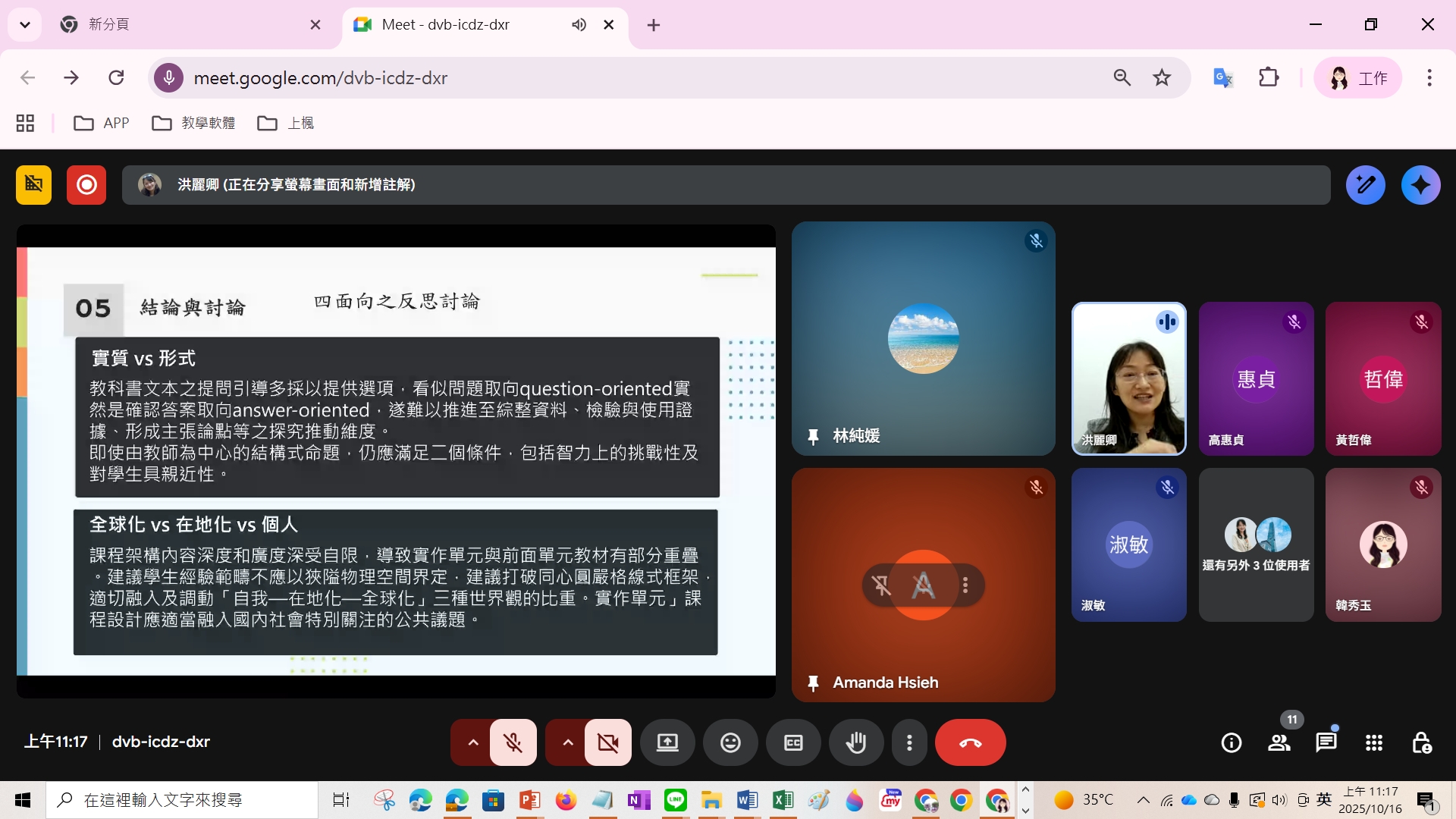Open host controls lock icon
1456x819 pixels.
1421,742
